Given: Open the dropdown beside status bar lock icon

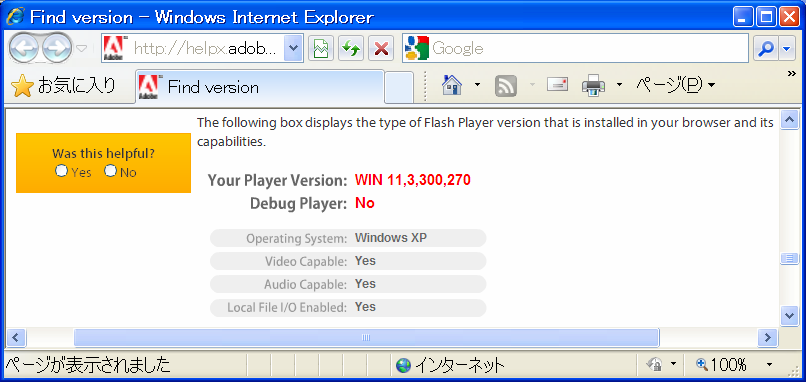Looking at the screenshot, I should pos(673,365).
